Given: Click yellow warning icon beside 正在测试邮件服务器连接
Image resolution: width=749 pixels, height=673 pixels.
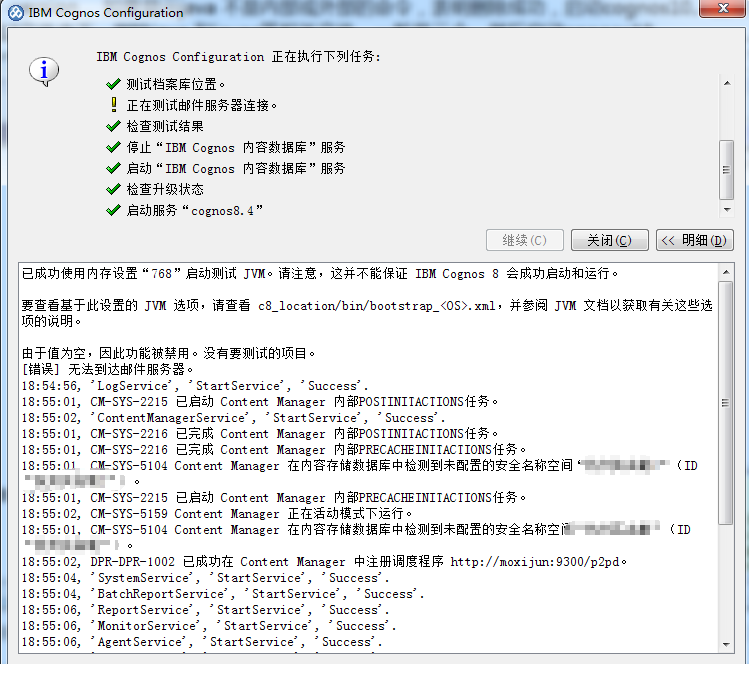Looking at the screenshot, I should pos(114,105).
